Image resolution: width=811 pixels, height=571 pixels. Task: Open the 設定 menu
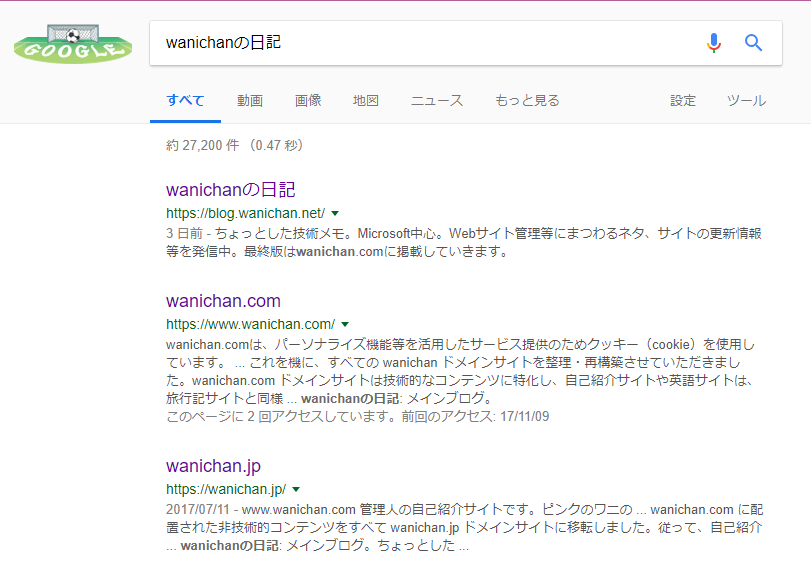(x=683, y=100)
